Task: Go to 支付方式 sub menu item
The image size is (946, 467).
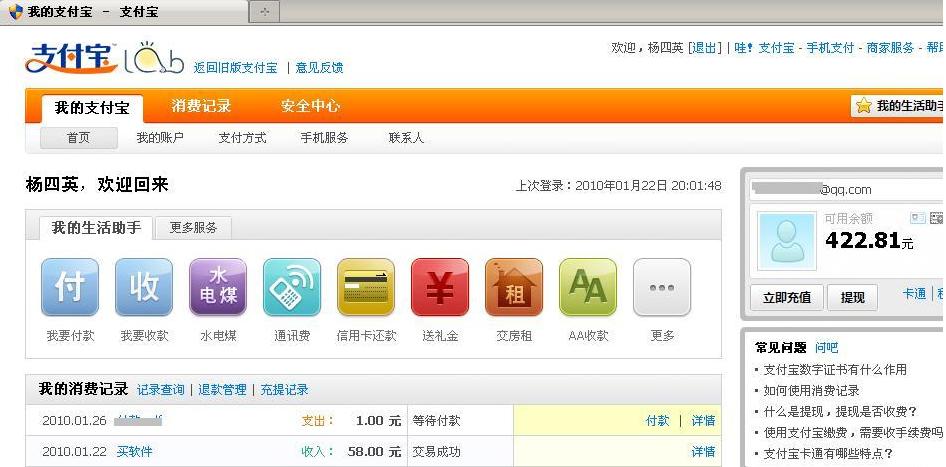Action: pyautogui.click(x=242, y=138)
